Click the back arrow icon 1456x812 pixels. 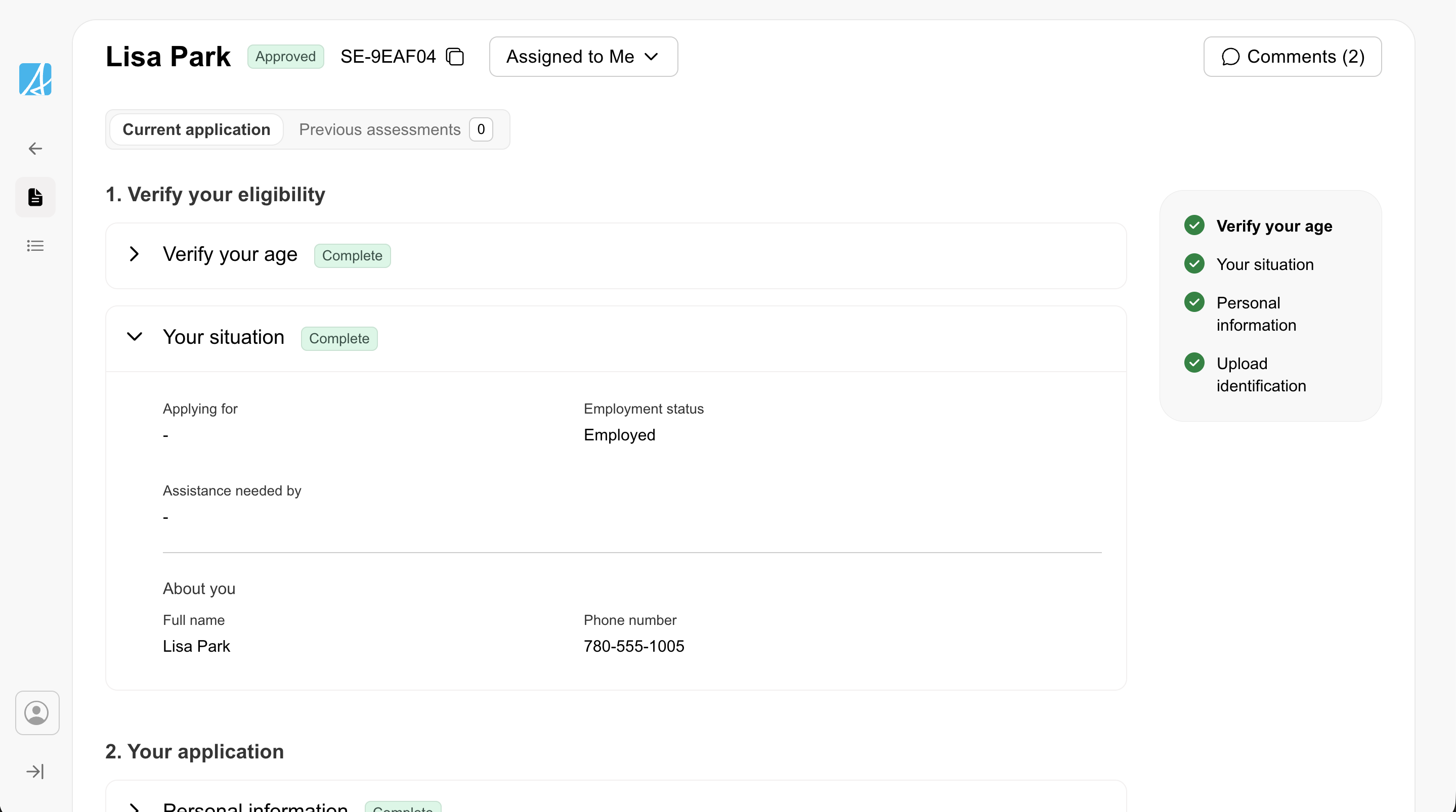click(x=35, y=149)
